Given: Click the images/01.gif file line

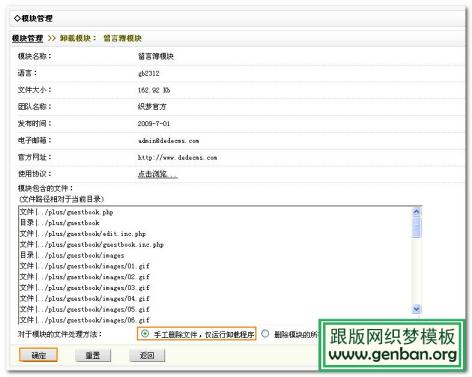Looking at the screenshot, I should coord(85,266).
